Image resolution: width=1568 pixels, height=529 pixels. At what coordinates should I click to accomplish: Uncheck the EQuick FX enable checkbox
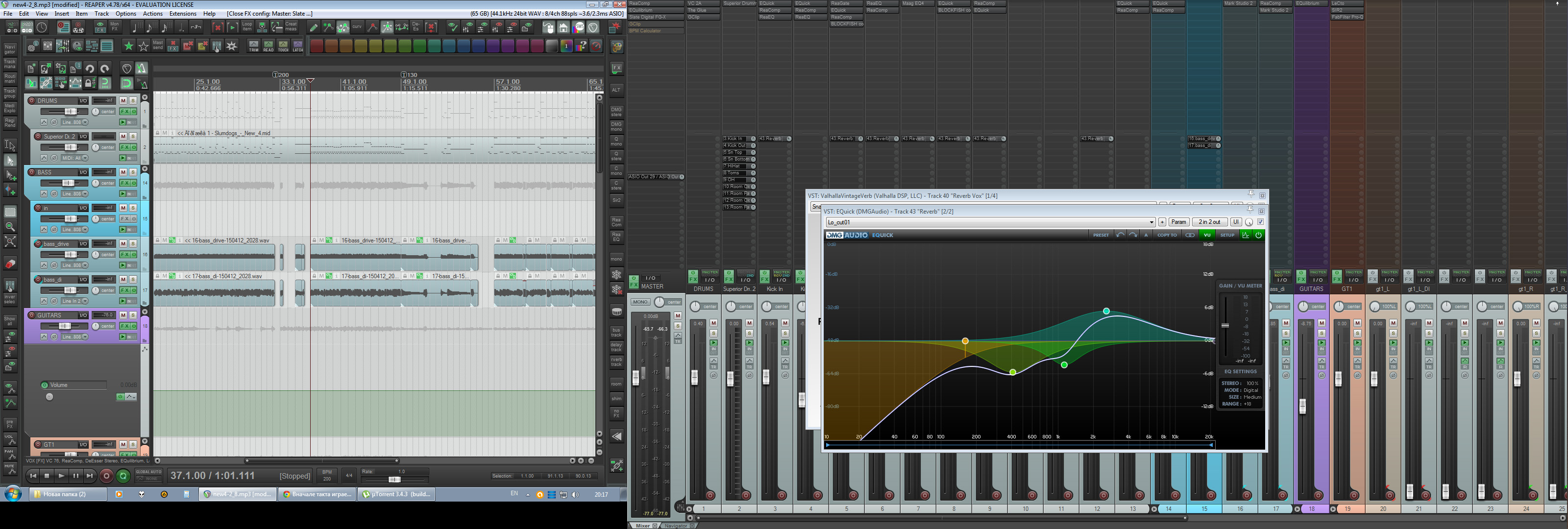pyautogui.click(x=1261, y=222)
